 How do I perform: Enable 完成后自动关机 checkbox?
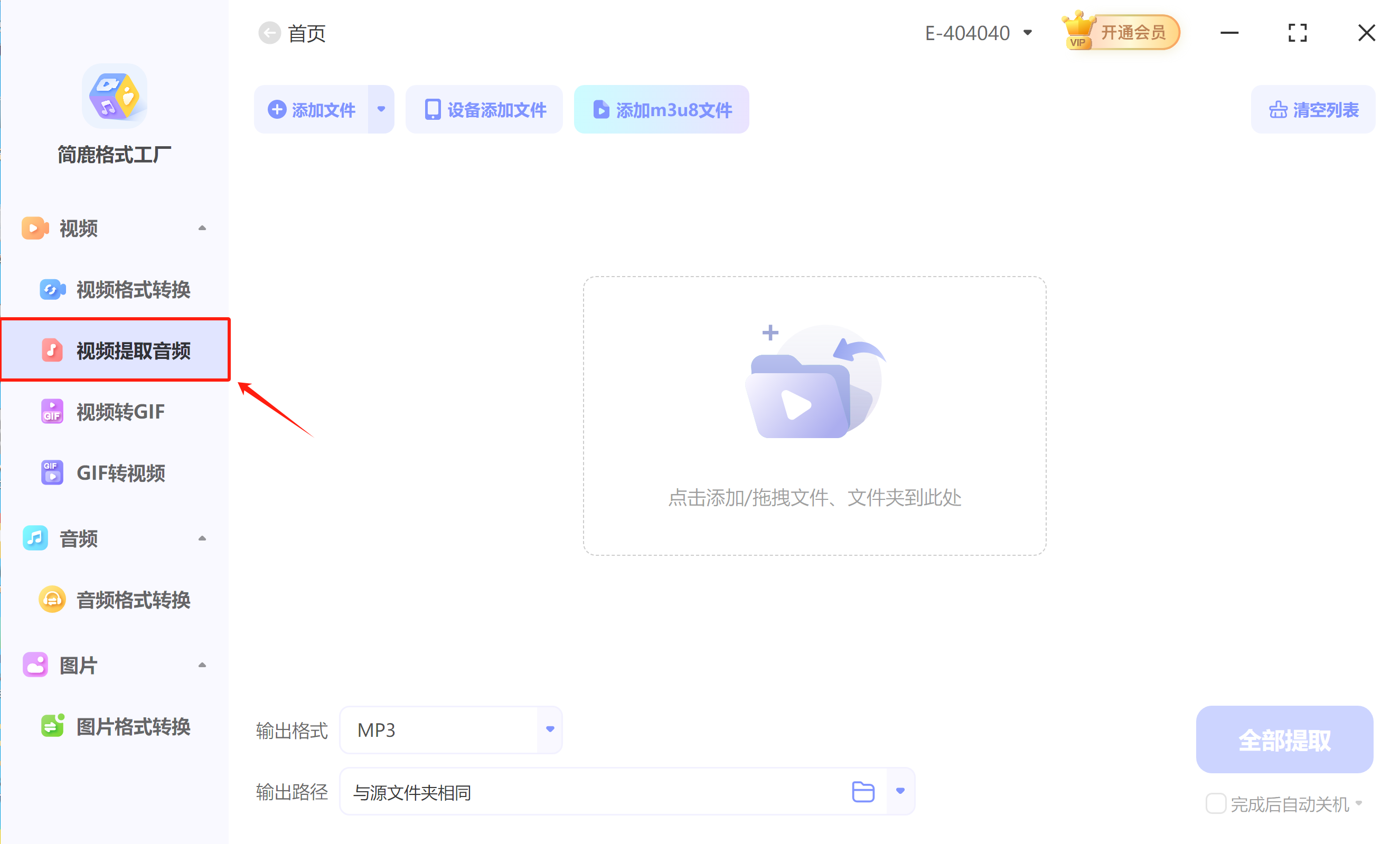point(1216,804)
